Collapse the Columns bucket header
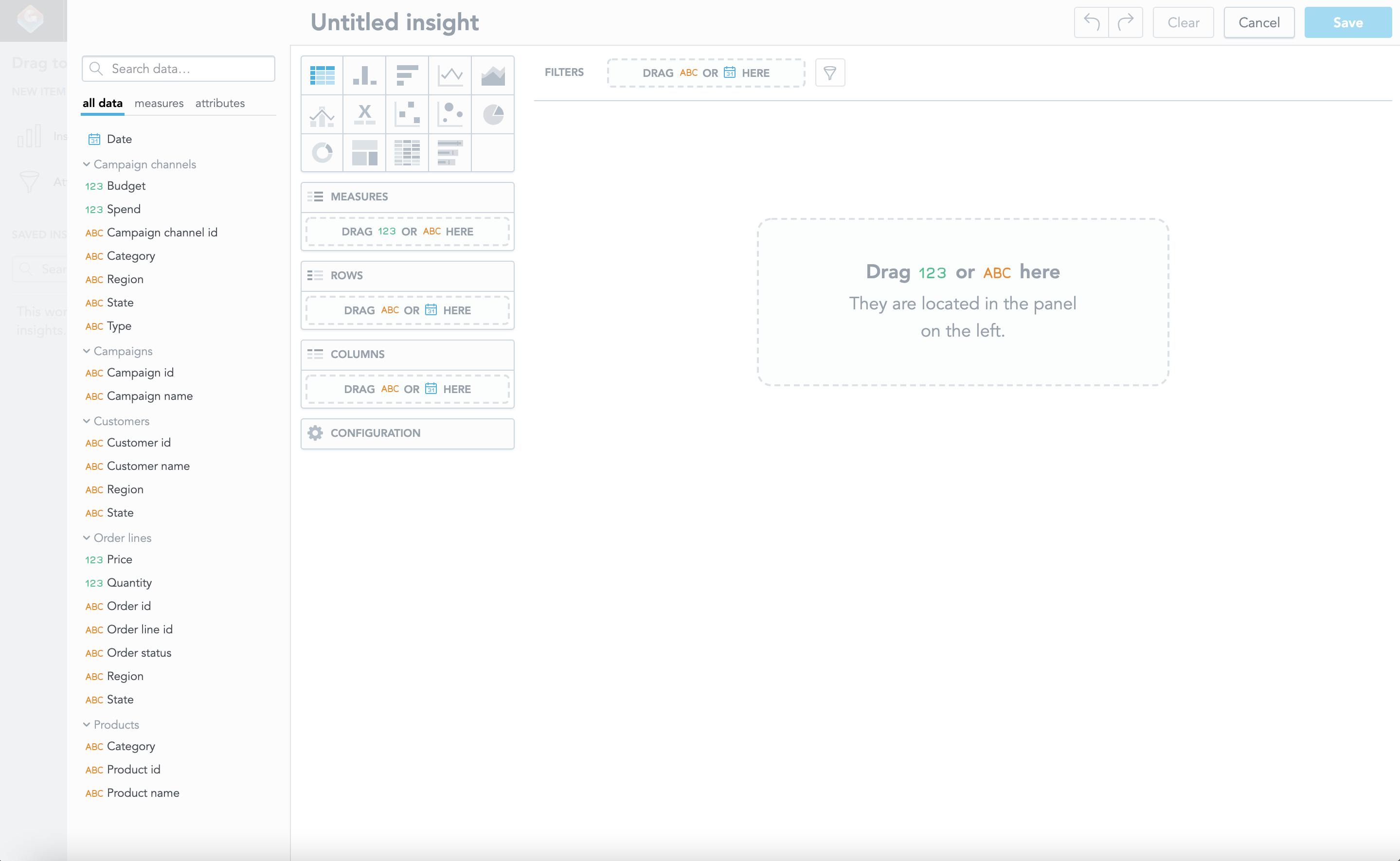 (407, 354)
